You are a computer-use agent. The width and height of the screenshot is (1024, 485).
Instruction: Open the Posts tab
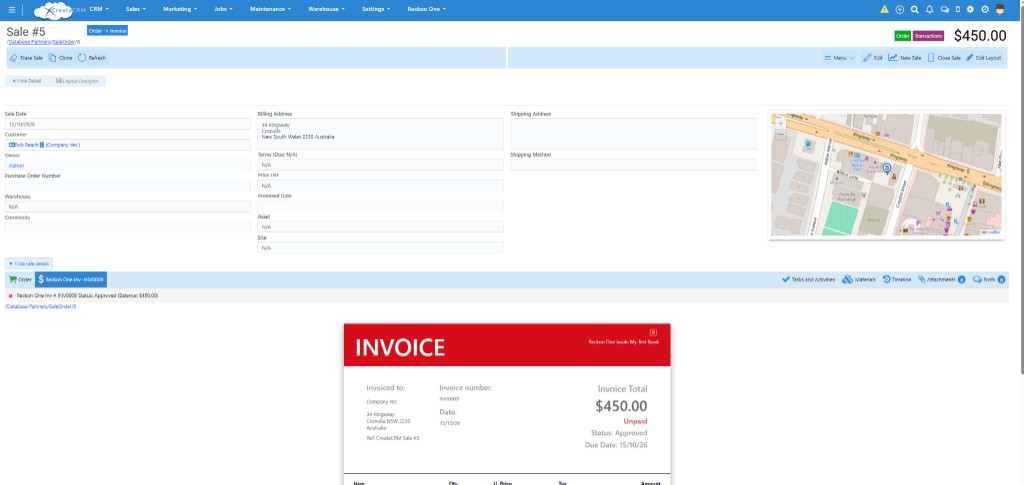[x=989, y=279]
